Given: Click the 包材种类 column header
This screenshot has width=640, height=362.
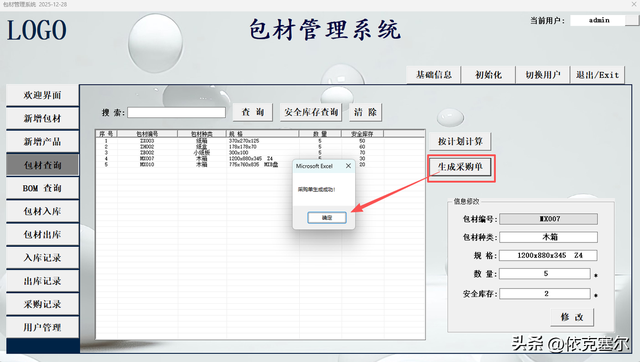Looking at the screenshot, I should tap(202, 133).
